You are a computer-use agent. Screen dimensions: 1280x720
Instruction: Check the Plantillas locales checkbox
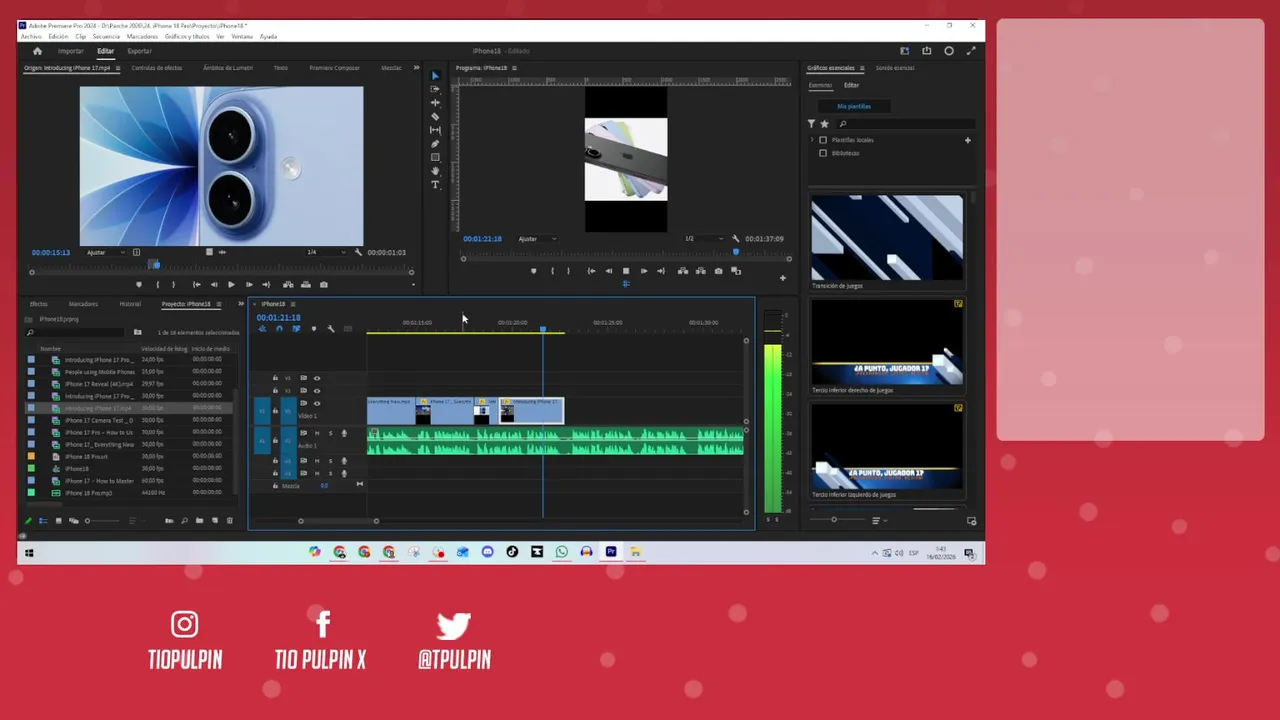click(823, 140)
